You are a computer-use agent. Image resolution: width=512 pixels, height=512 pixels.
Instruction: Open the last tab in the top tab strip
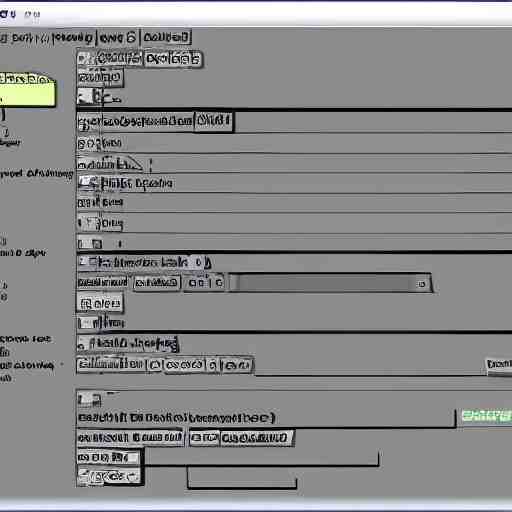point(167,37)
